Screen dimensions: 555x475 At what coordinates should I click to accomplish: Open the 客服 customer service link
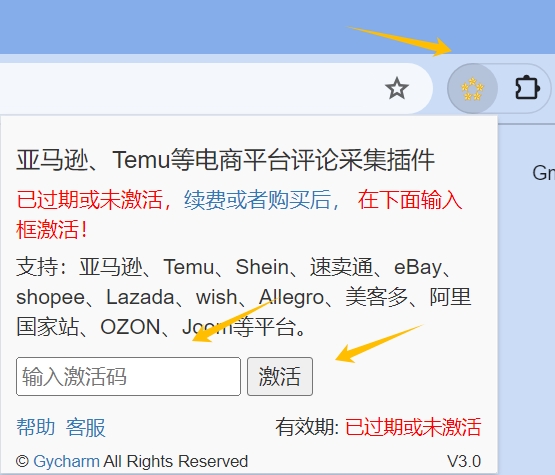coord(86,427)
